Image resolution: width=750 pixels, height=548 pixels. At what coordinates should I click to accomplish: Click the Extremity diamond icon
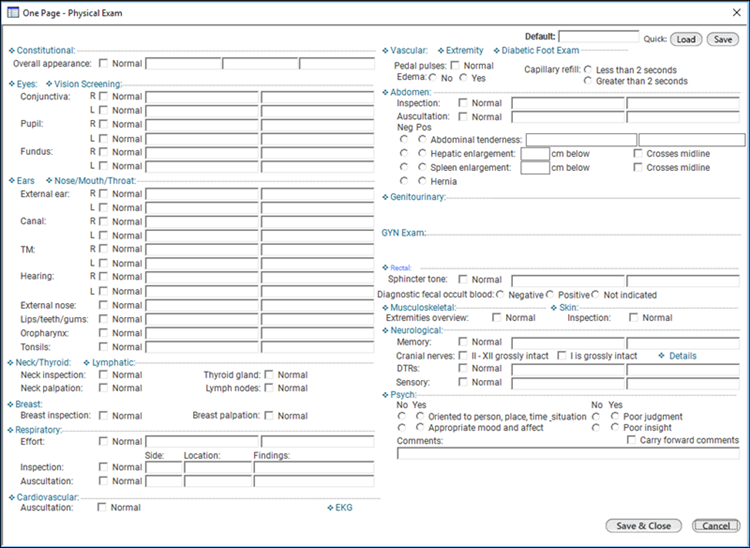point(441,51)
